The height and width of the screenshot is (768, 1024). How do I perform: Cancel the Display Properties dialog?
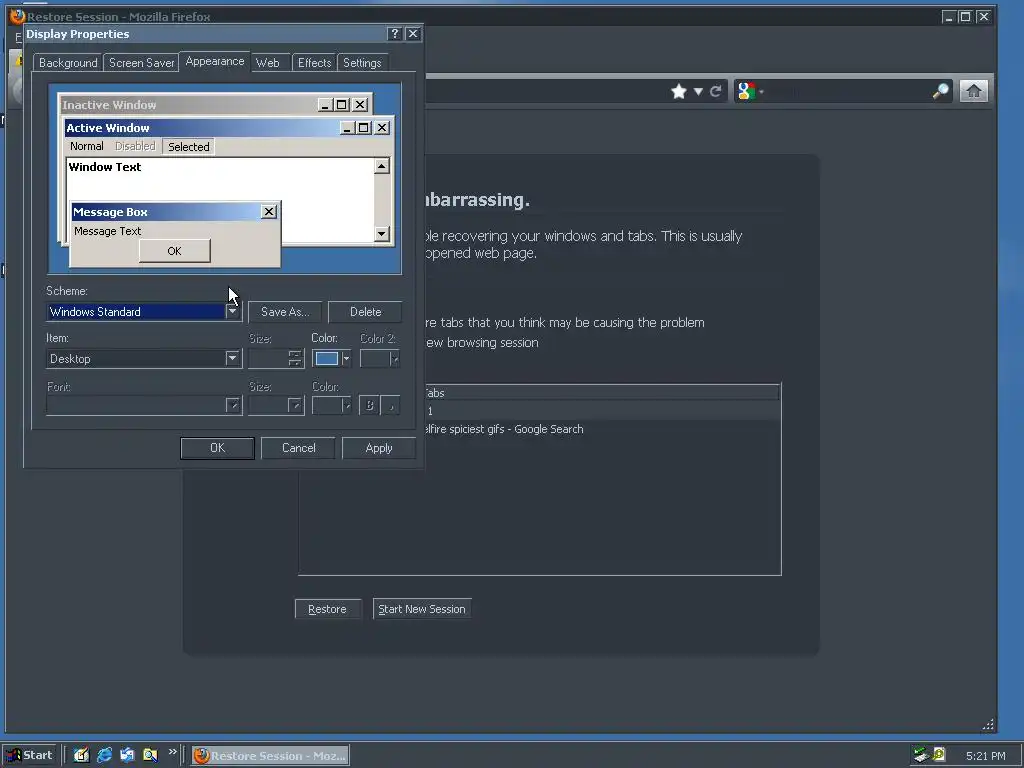[x=298, y=448]
